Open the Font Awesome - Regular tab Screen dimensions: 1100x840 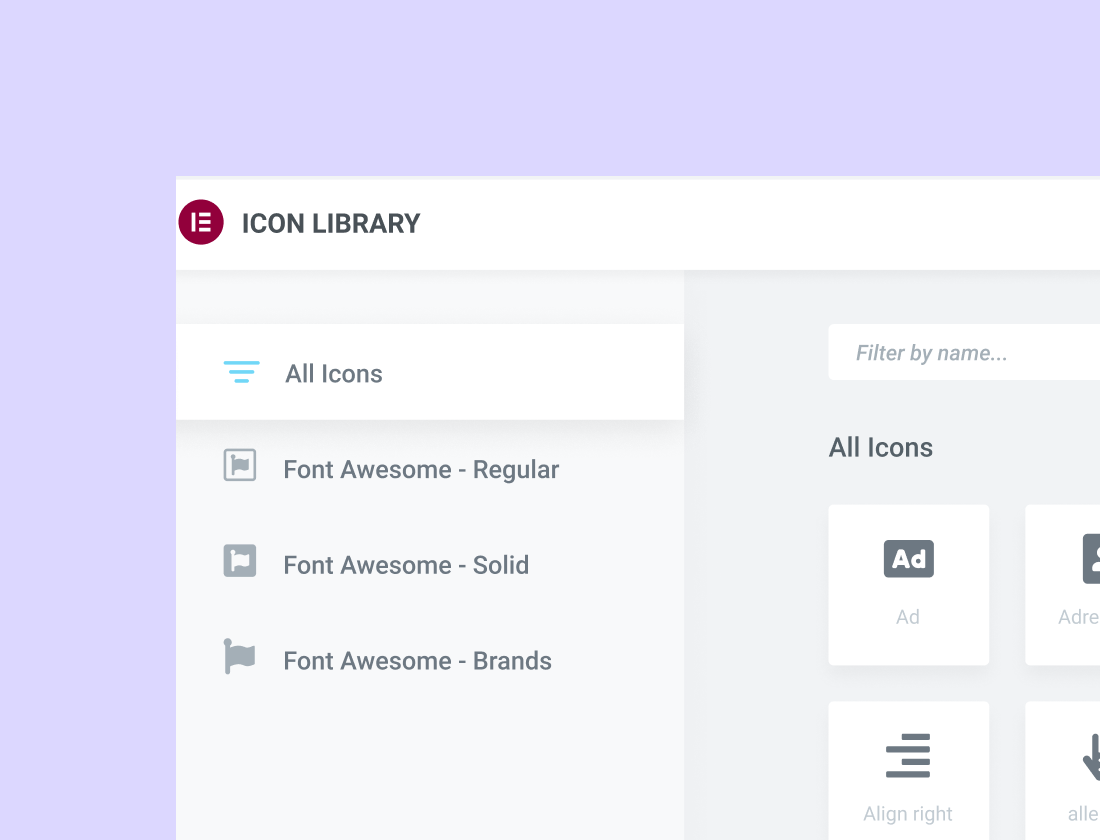point(421,470)
